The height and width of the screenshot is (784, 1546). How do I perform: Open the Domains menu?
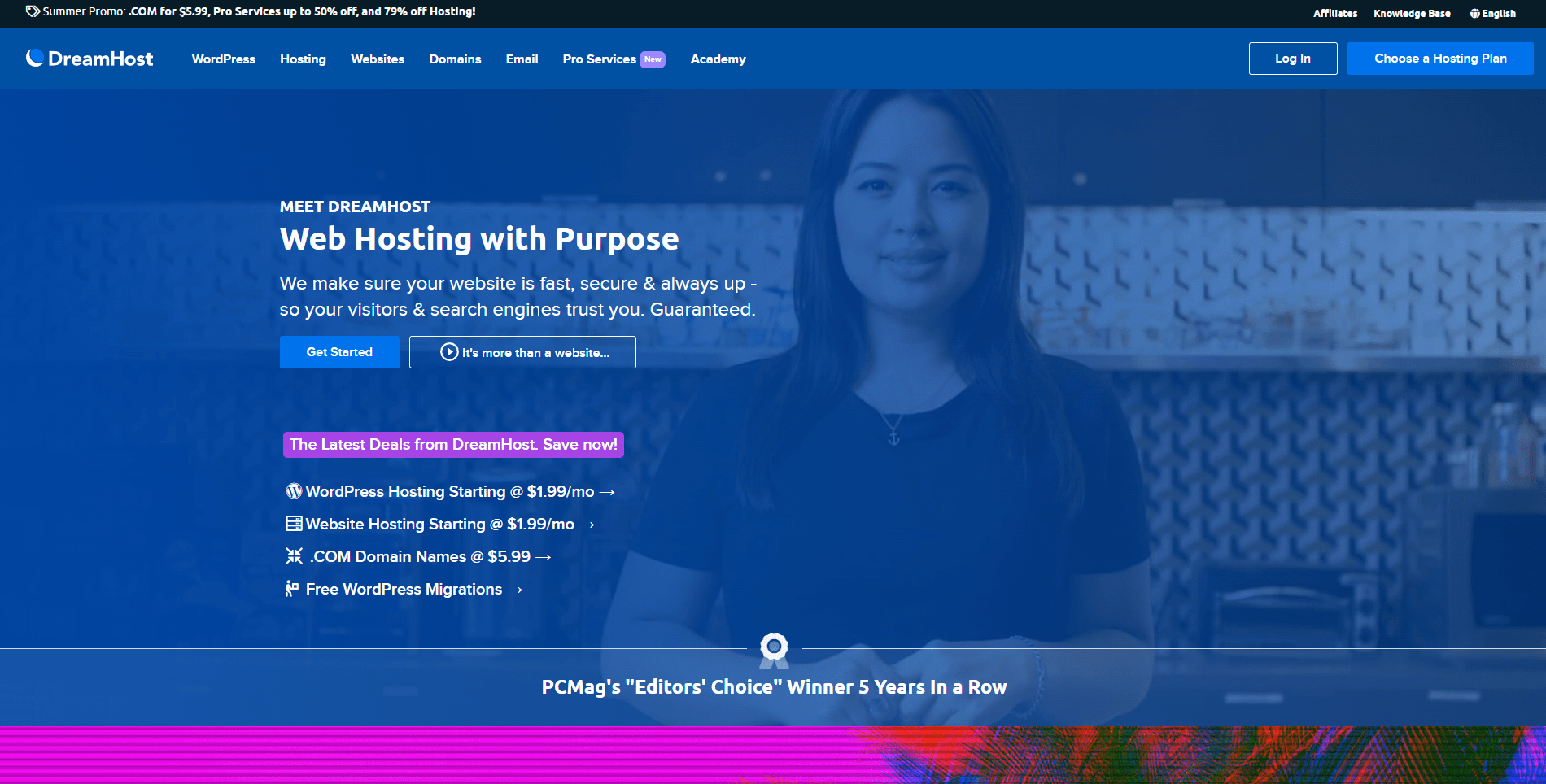click(x=455, y=59)
